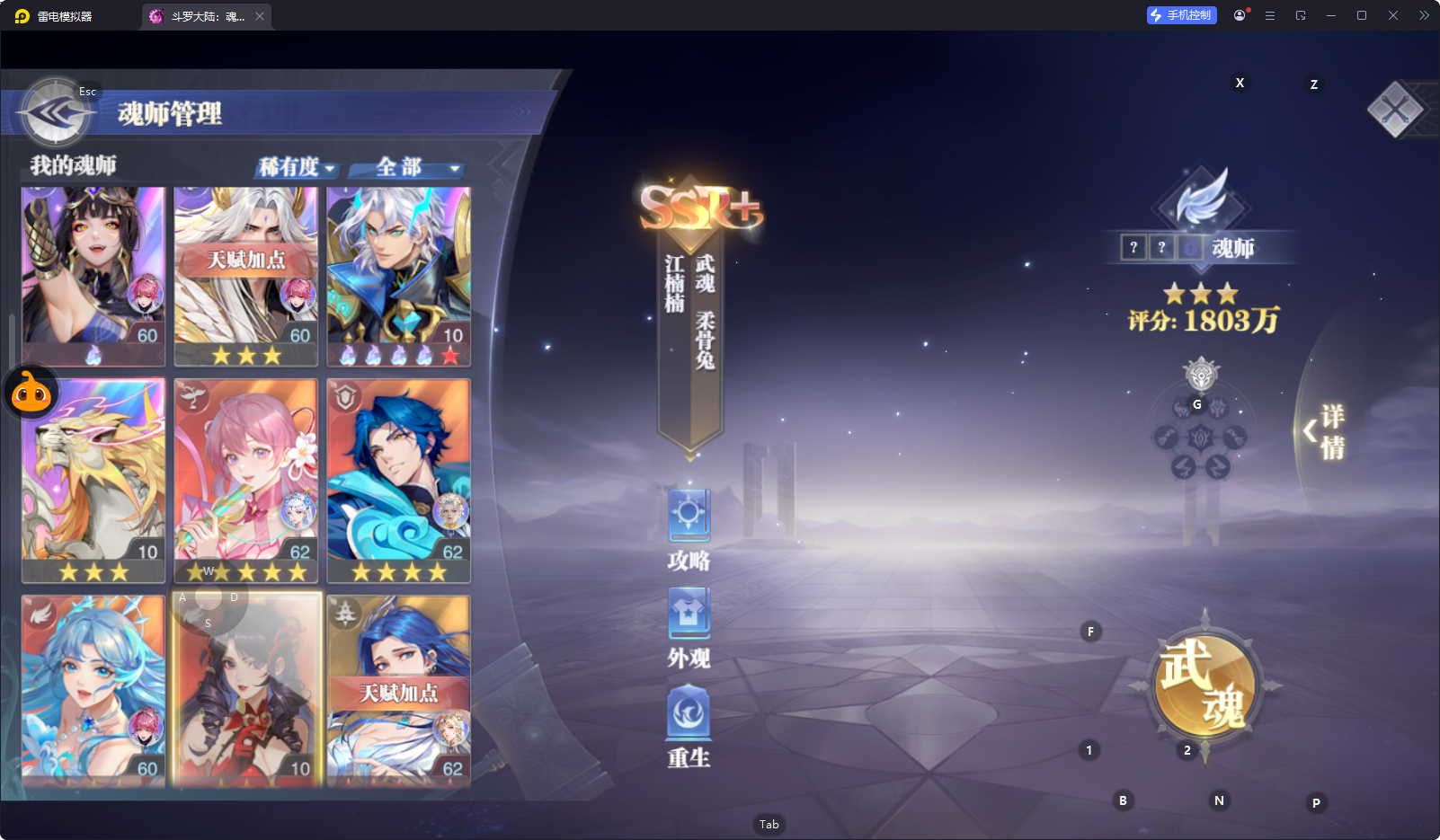
Task: Select the blue-lightning white-haired hero level 10
Action: click(399, 276)
